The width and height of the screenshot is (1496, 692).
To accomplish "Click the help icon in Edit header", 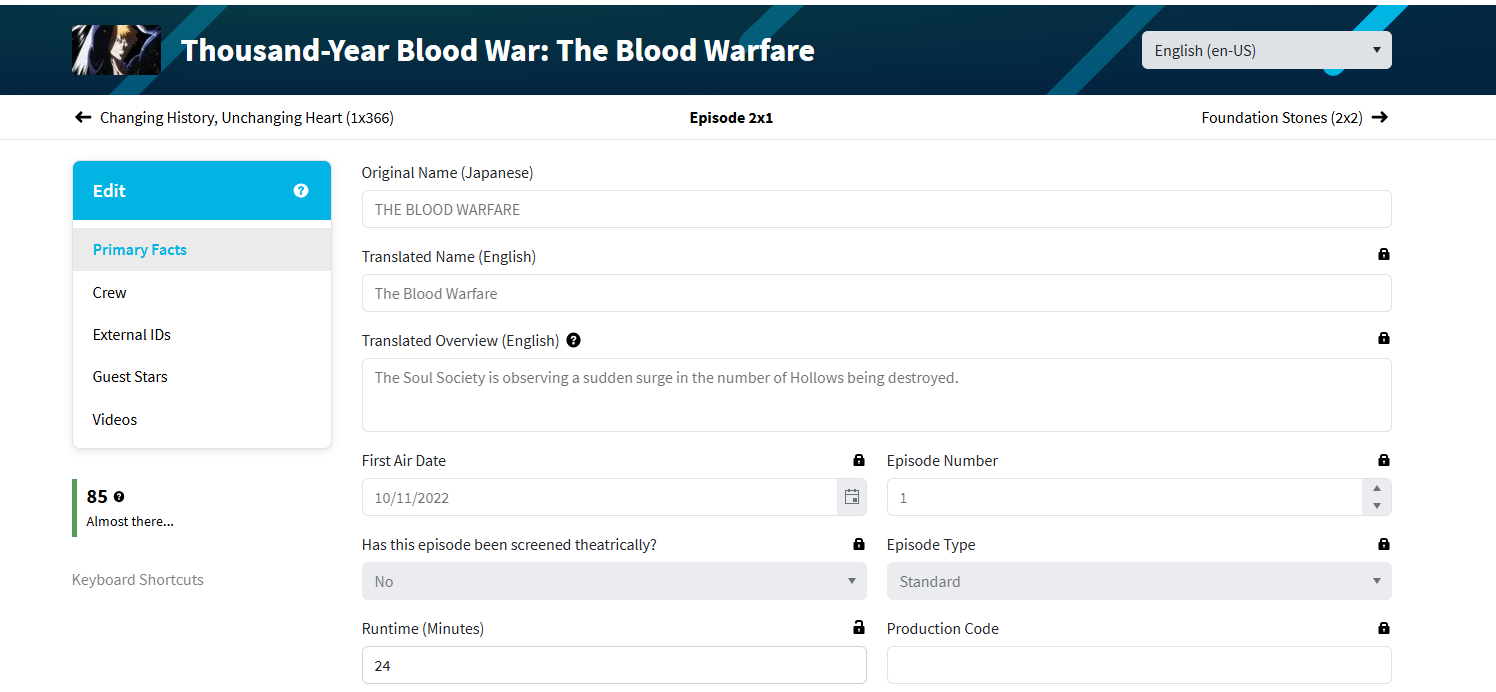I will 301,191.
